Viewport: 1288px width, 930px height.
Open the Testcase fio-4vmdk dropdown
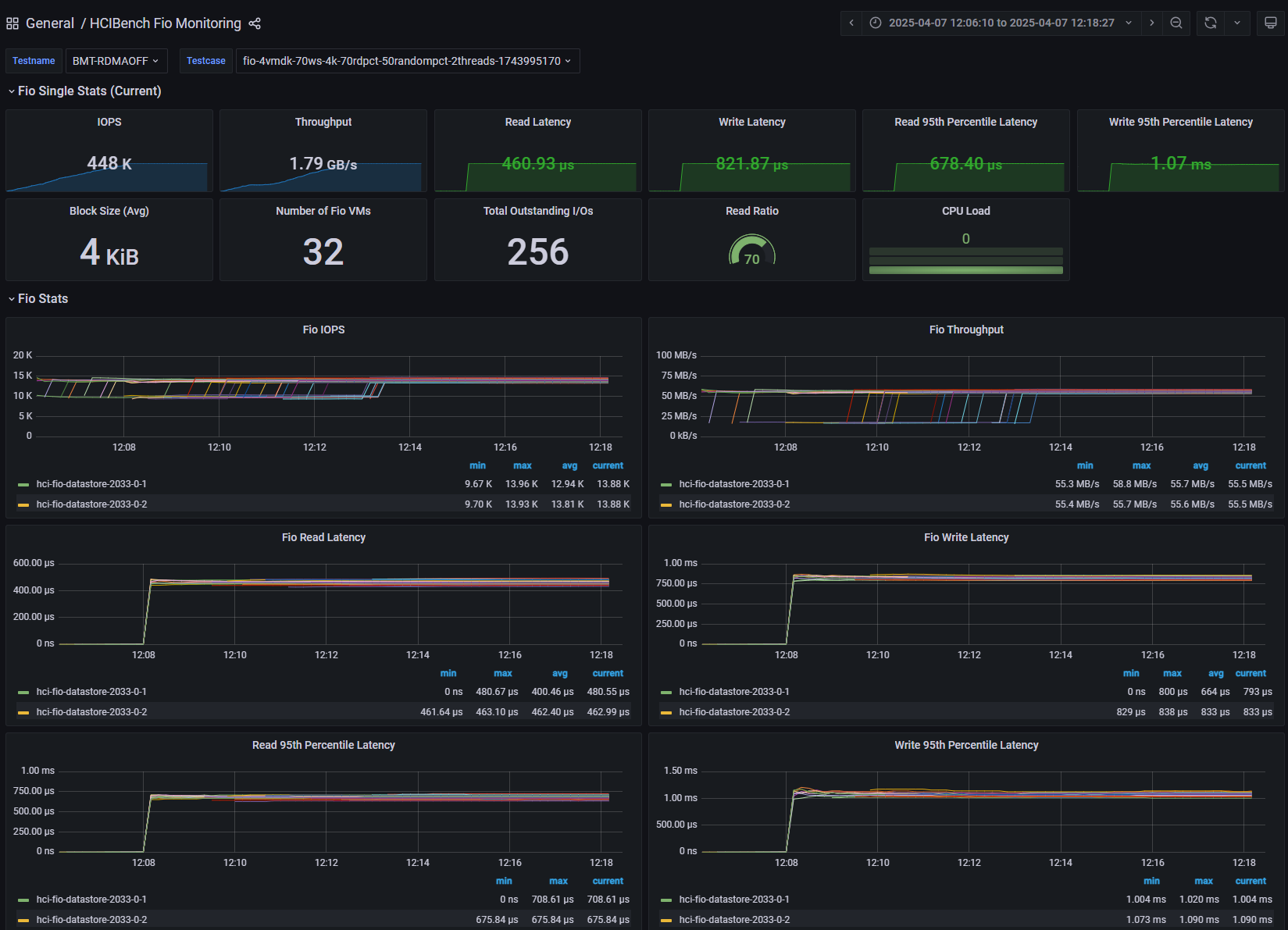tap(407, 61)
